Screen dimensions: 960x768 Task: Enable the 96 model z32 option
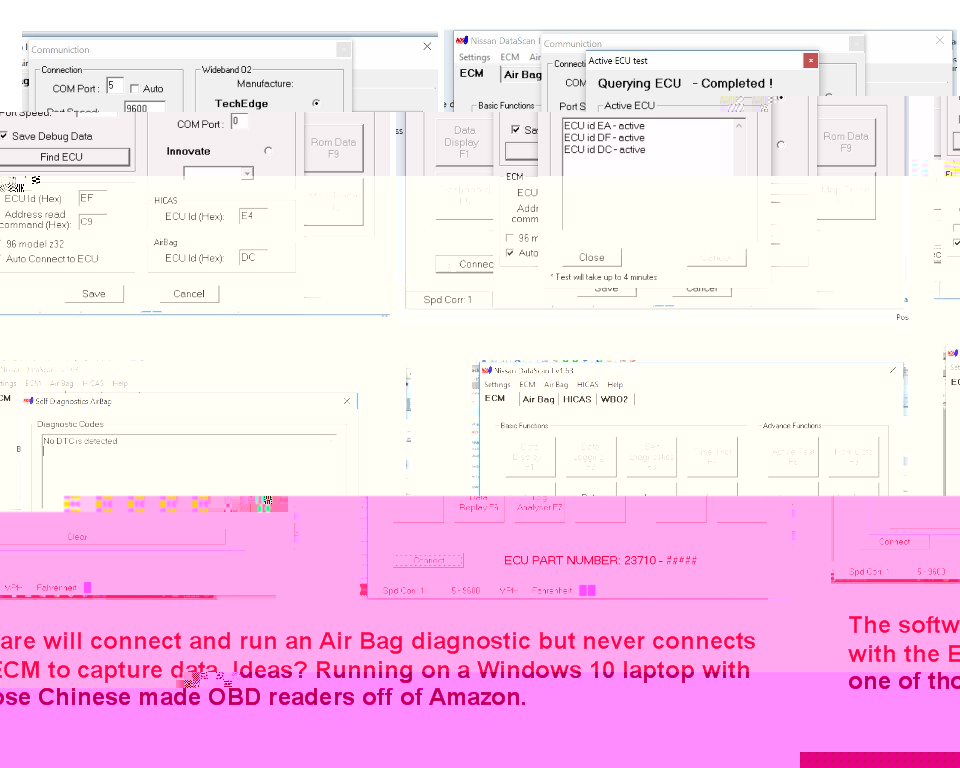(32, 244)
